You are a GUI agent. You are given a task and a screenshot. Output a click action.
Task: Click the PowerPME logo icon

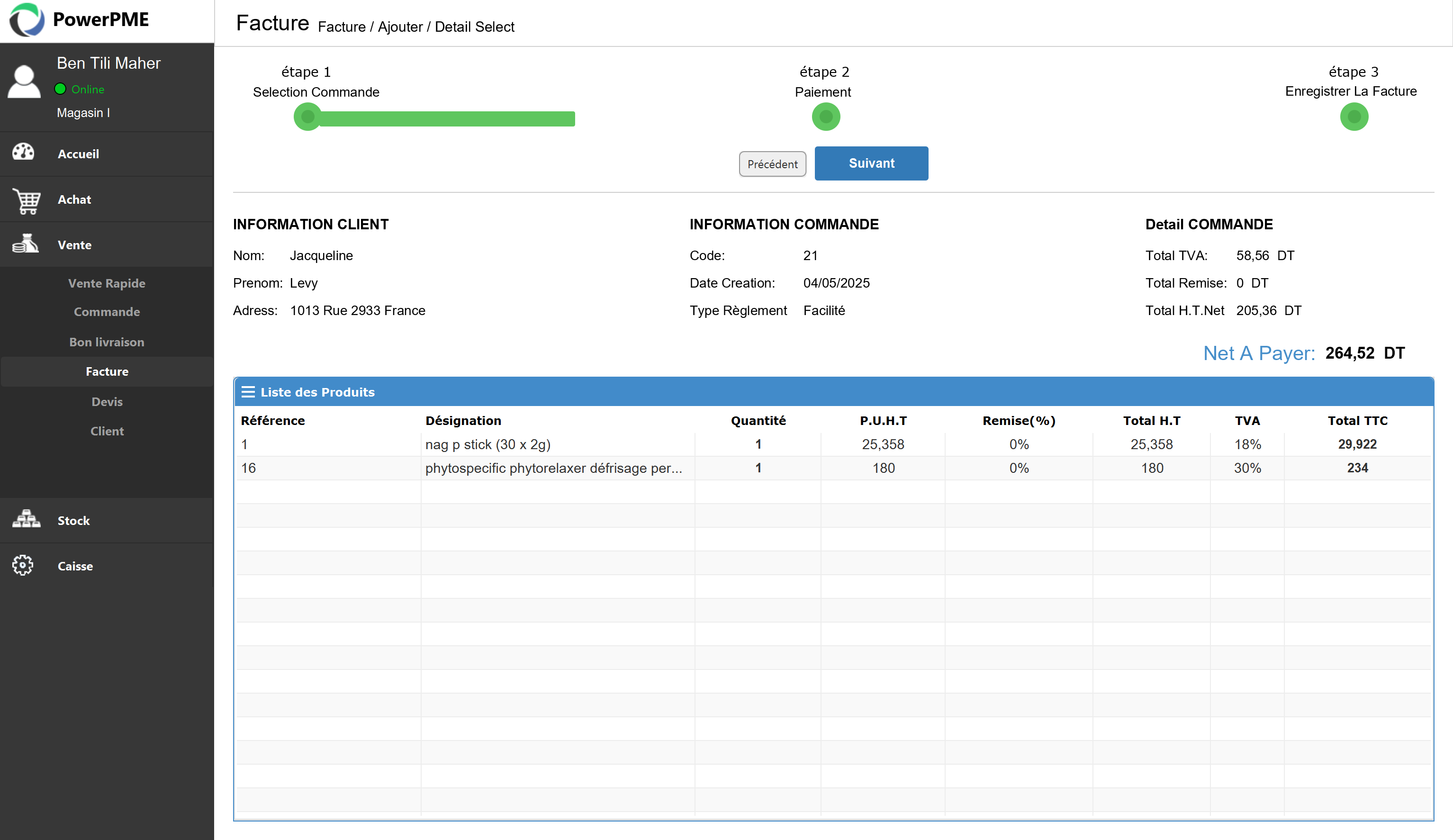27,20
